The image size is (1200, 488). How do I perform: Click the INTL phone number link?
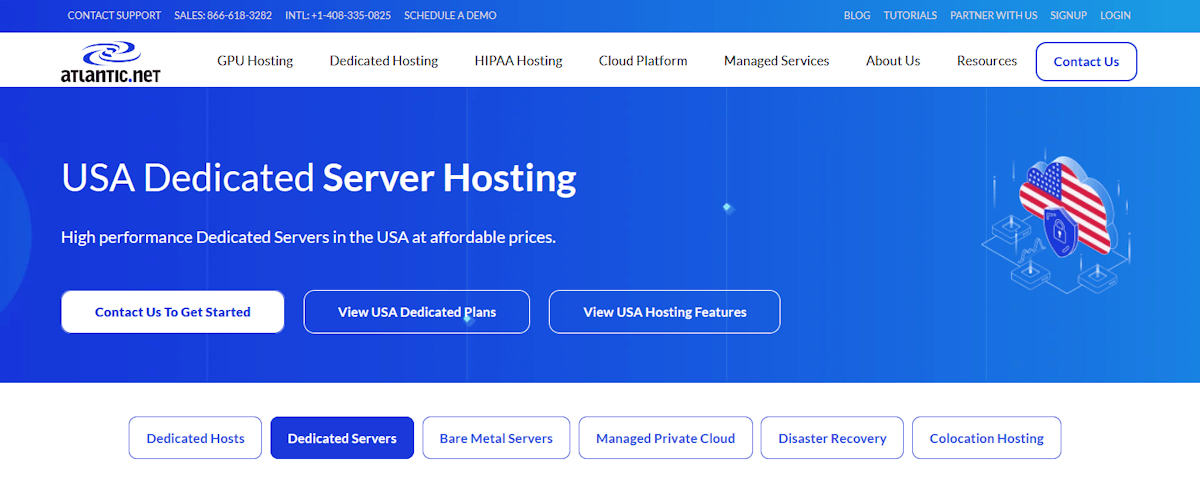338,15
